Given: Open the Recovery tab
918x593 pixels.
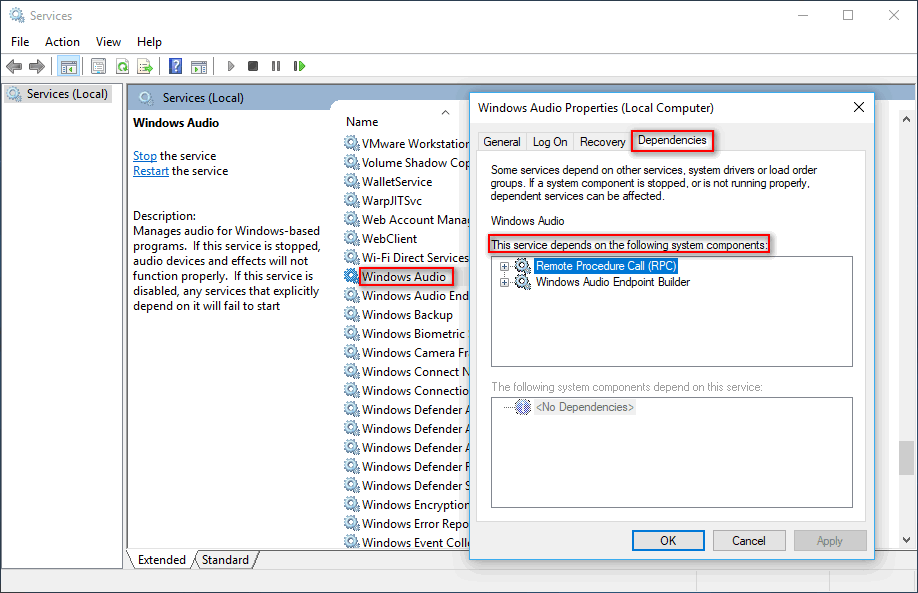Looking at the screenshot, I should tap(602, 142).
